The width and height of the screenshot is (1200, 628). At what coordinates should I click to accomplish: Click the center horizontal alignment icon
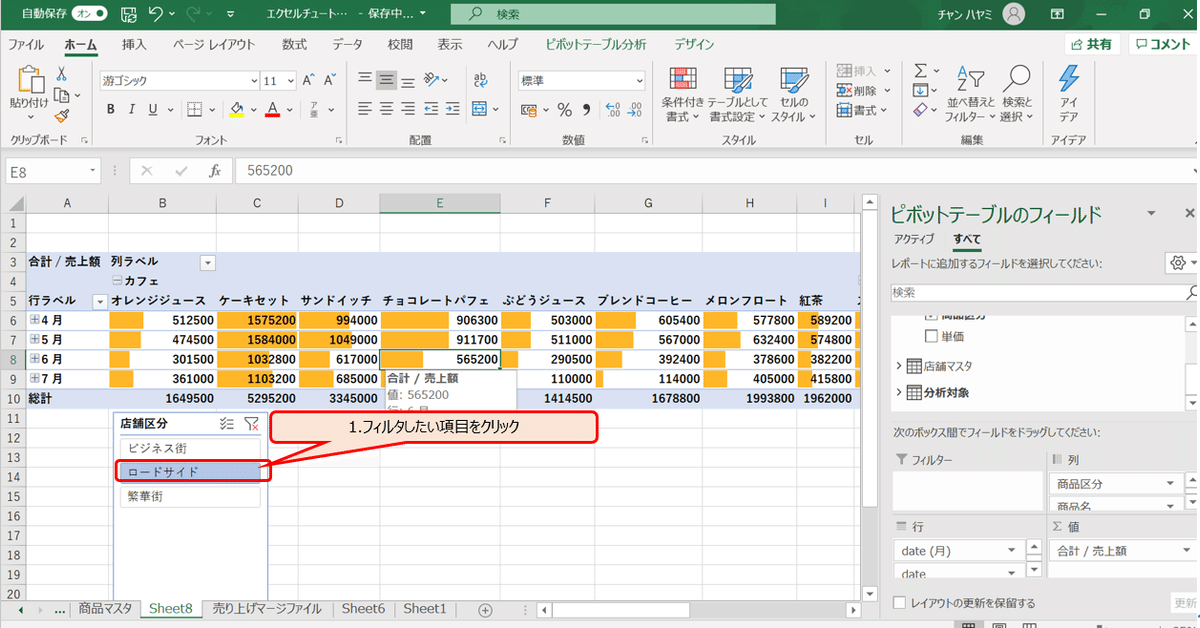[386, 109]
